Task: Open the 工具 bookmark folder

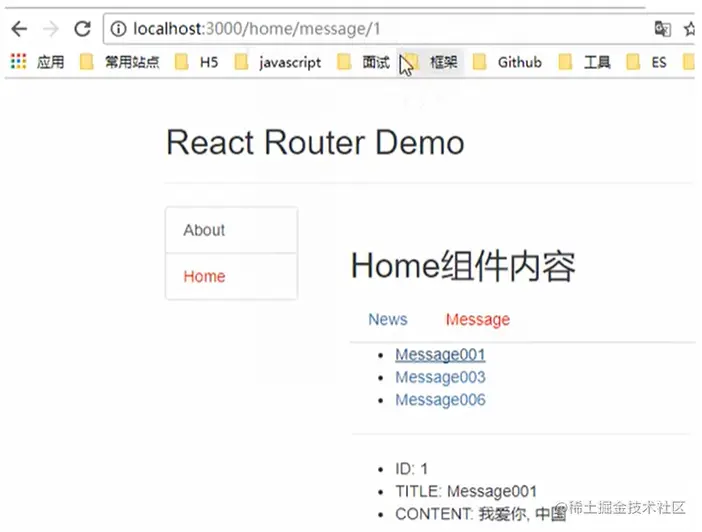Action: pos(584,62)
